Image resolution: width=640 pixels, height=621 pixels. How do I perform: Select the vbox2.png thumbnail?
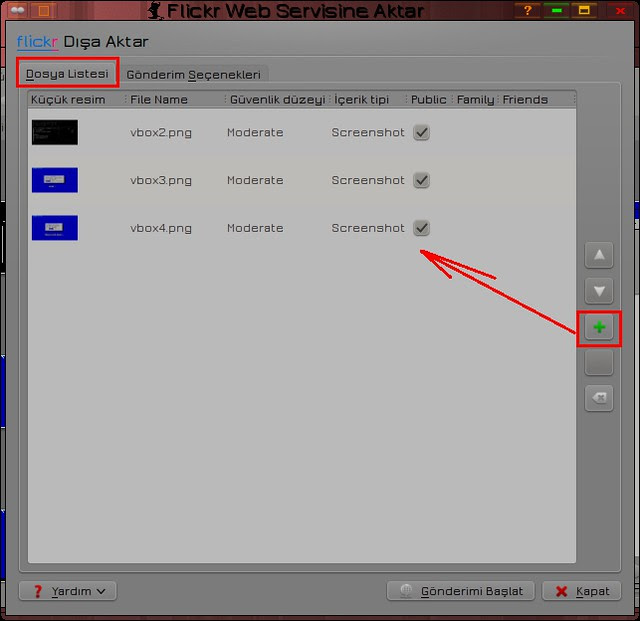[x=55, y=132]
